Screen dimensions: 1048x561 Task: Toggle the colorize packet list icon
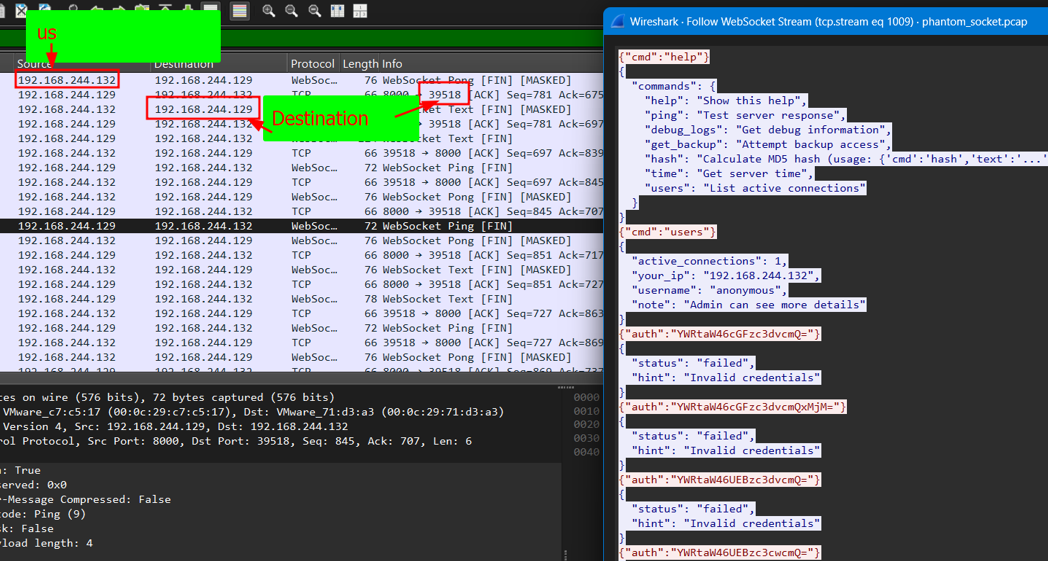click(x=239, y=10)
